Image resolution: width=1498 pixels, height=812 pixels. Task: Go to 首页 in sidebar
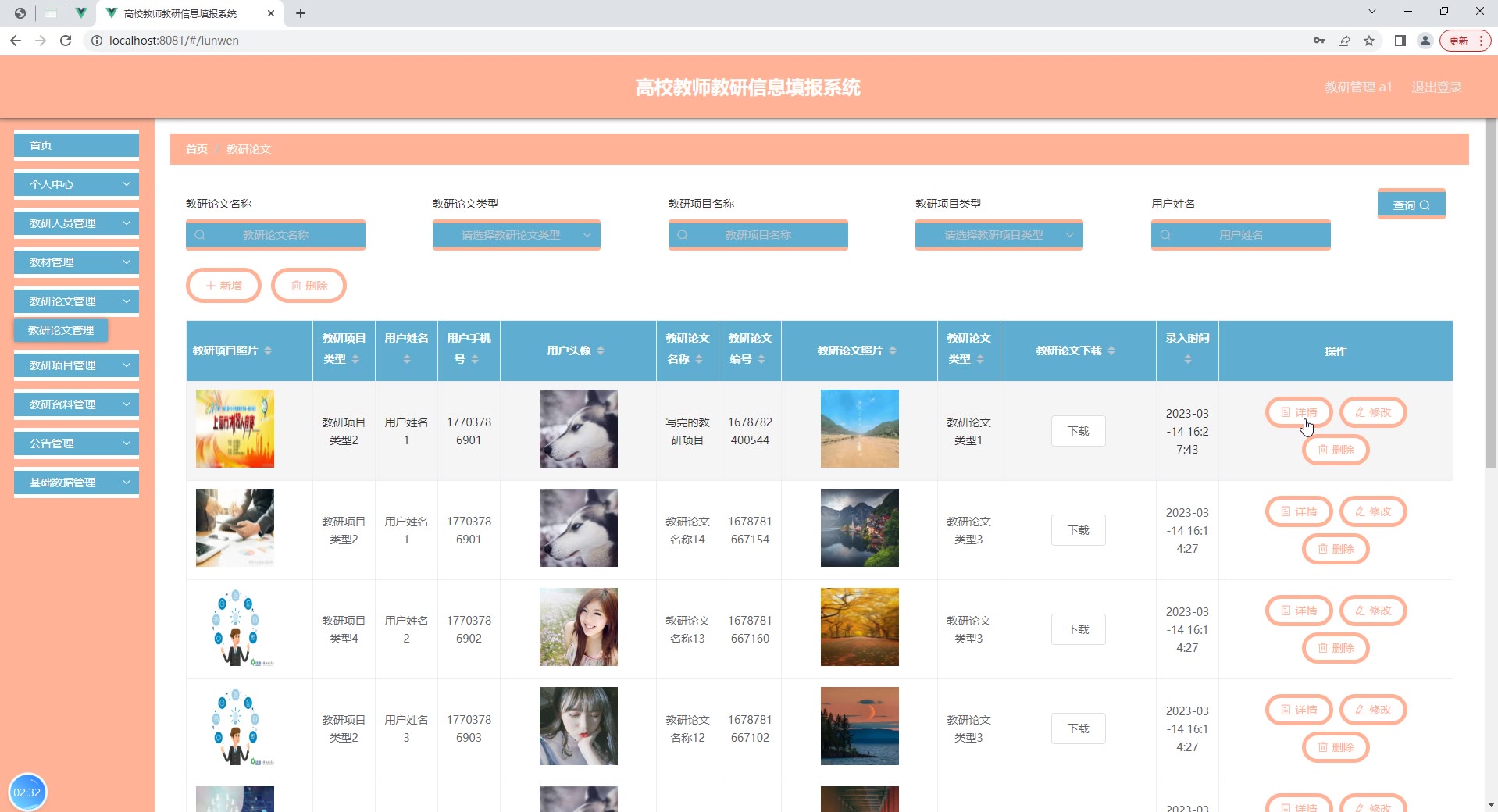coord(77,145)
